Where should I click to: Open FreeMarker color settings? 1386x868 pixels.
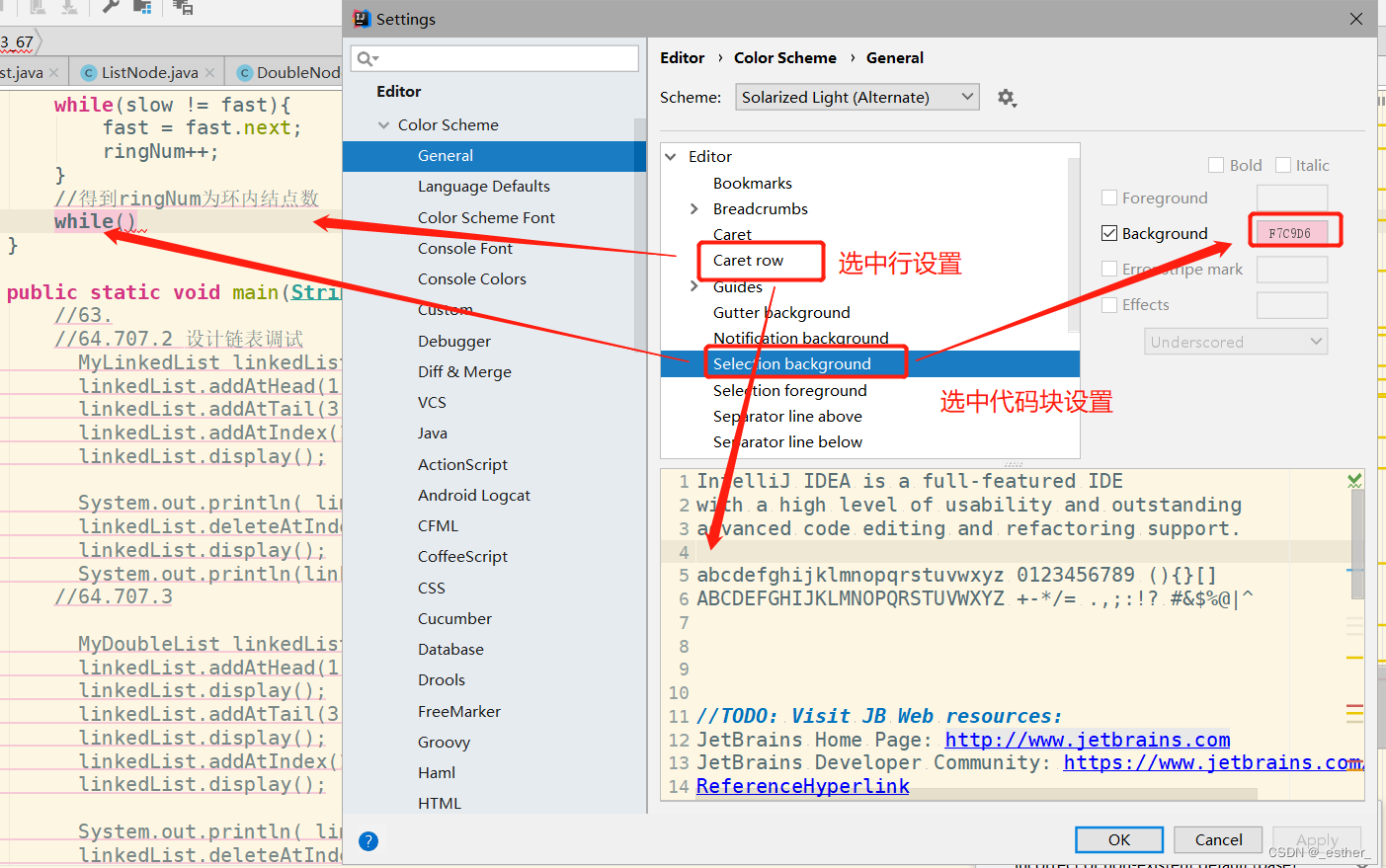tap(459, 712)
